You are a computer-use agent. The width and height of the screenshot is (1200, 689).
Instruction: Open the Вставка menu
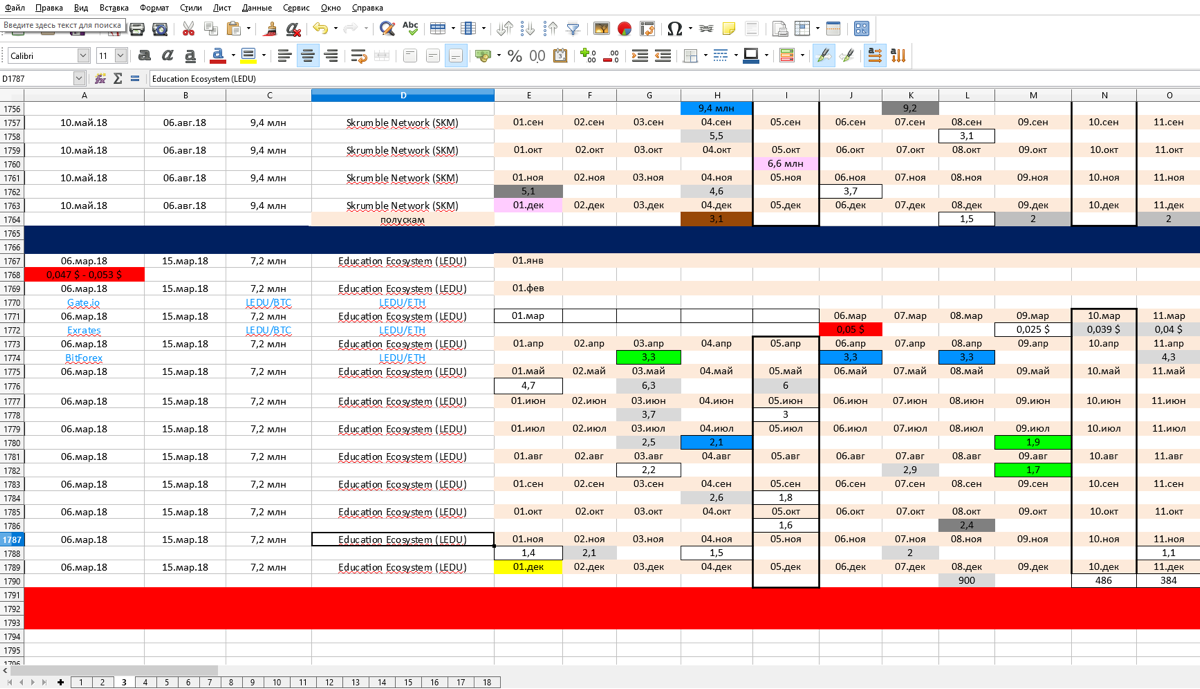(114, 7)
